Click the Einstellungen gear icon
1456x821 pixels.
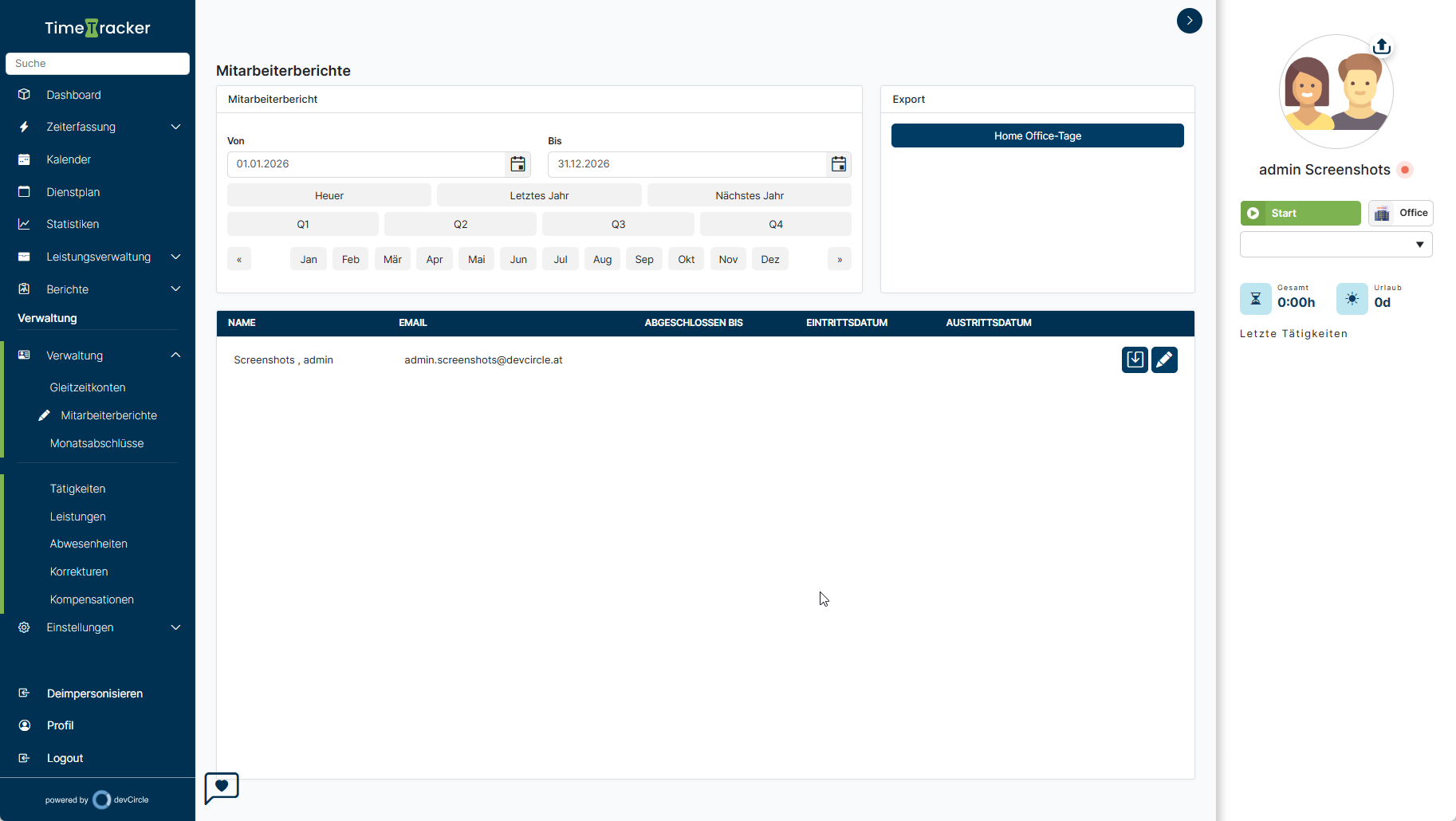(x=24, y=627)
